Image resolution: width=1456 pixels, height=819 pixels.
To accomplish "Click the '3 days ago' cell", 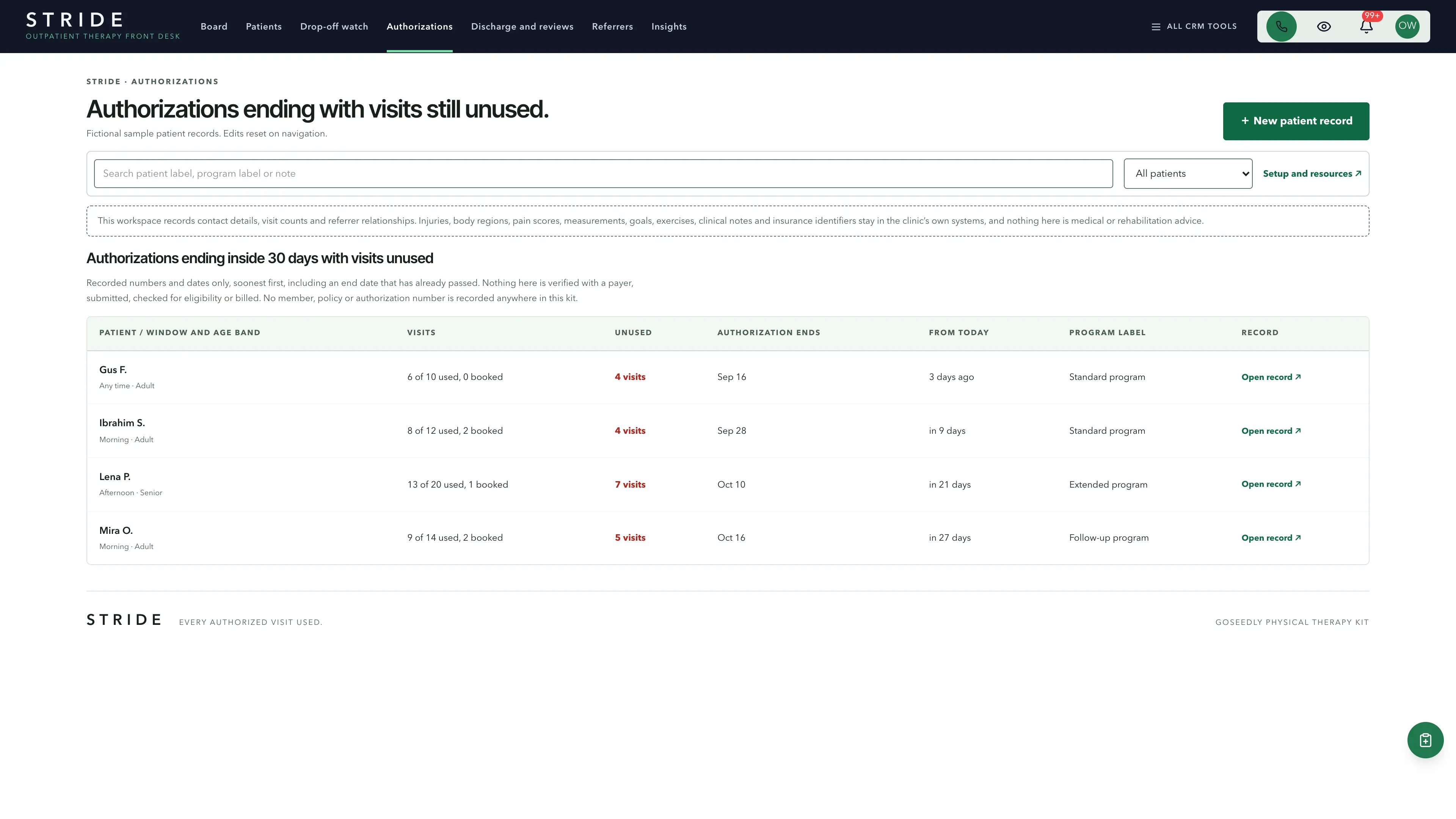I will [951, 377].
